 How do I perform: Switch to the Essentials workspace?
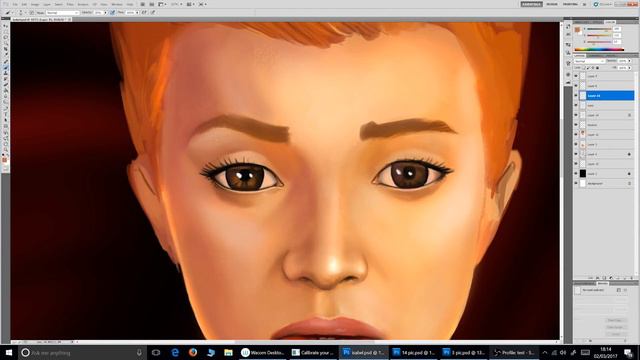click(x=531, y=4)
